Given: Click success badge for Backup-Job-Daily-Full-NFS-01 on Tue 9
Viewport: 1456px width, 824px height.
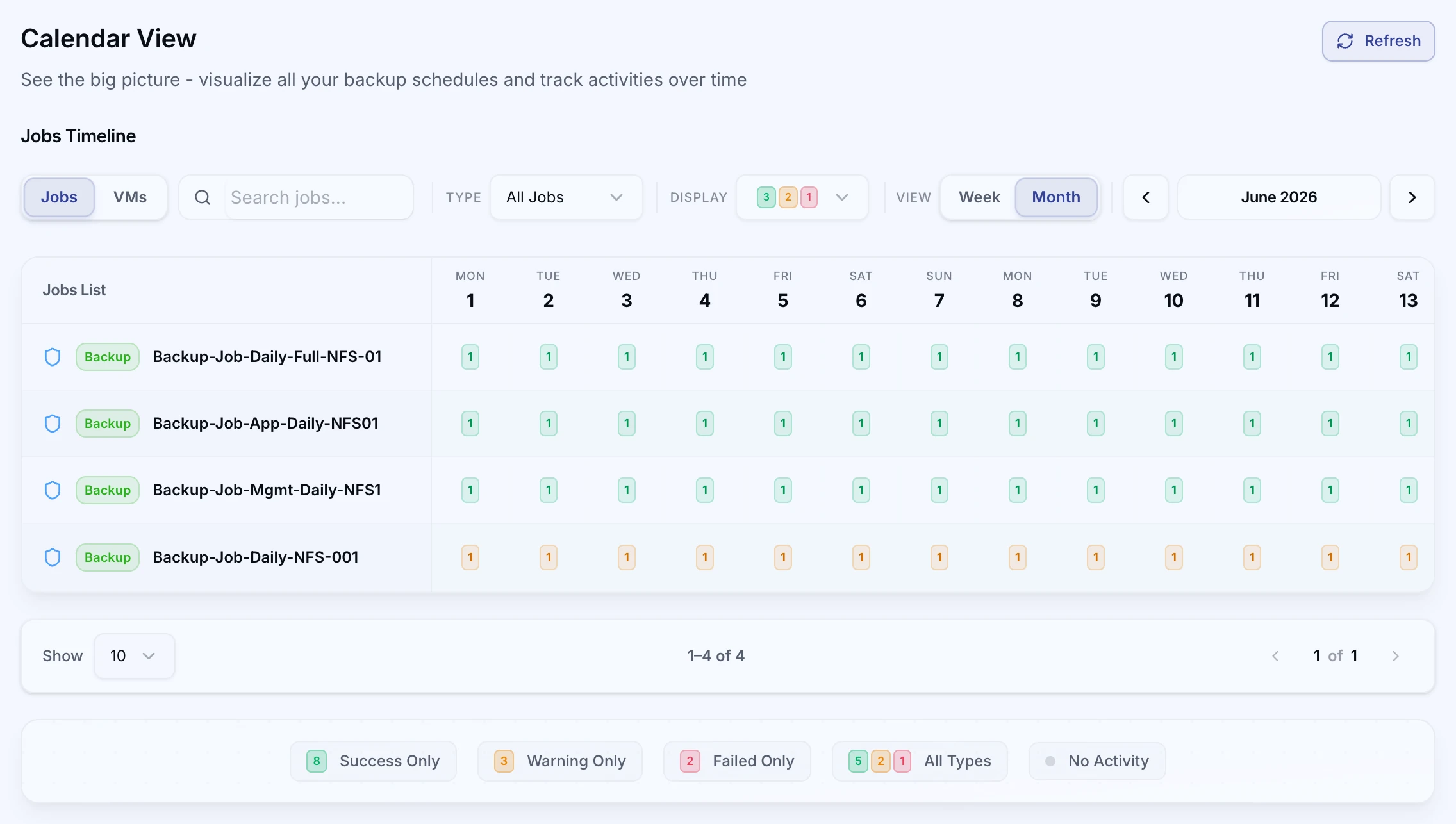Looking at the screenshot, I should [x=1096, y=357].
